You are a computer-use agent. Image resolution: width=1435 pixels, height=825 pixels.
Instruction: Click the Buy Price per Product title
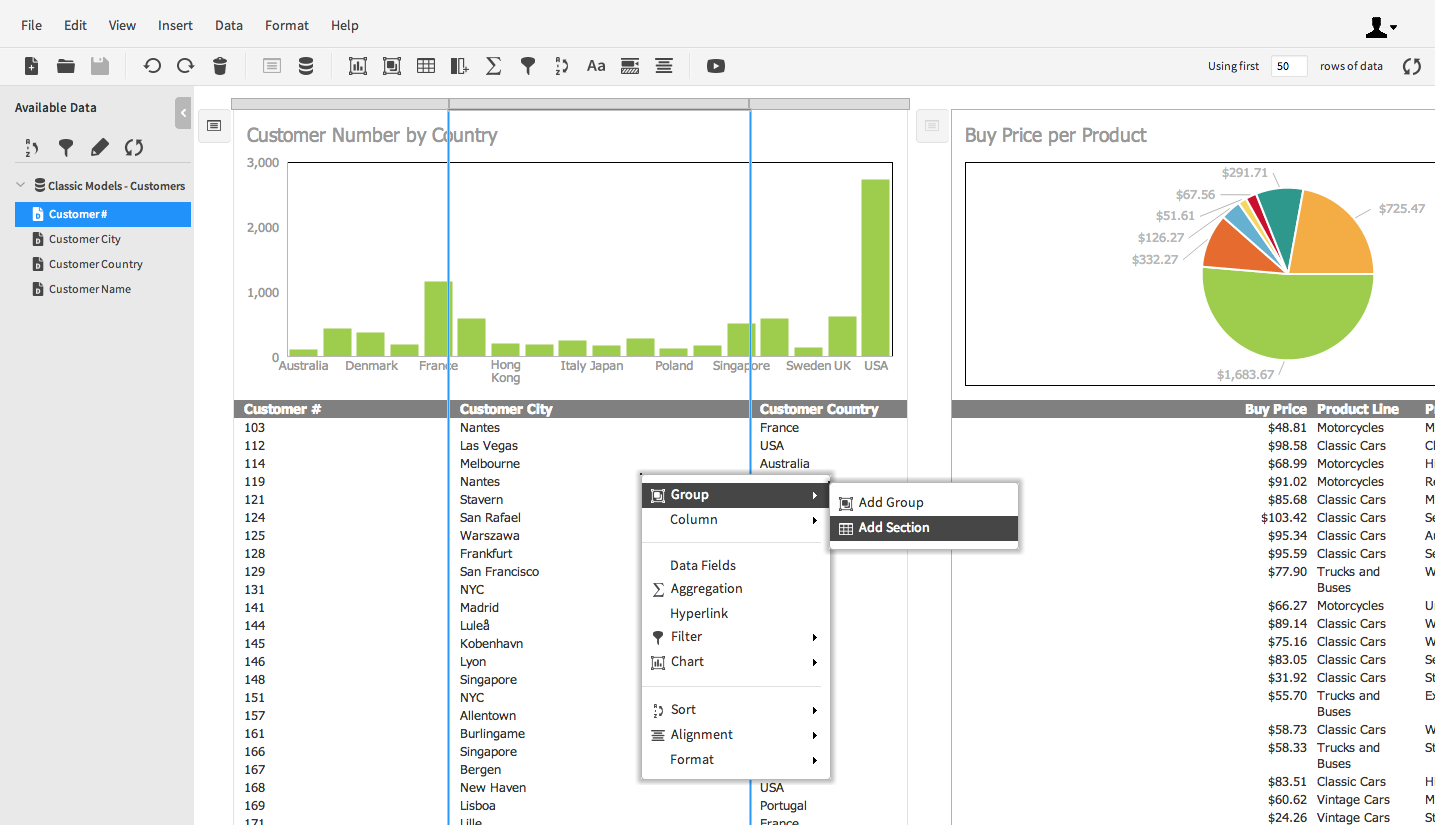(1055, 135)
